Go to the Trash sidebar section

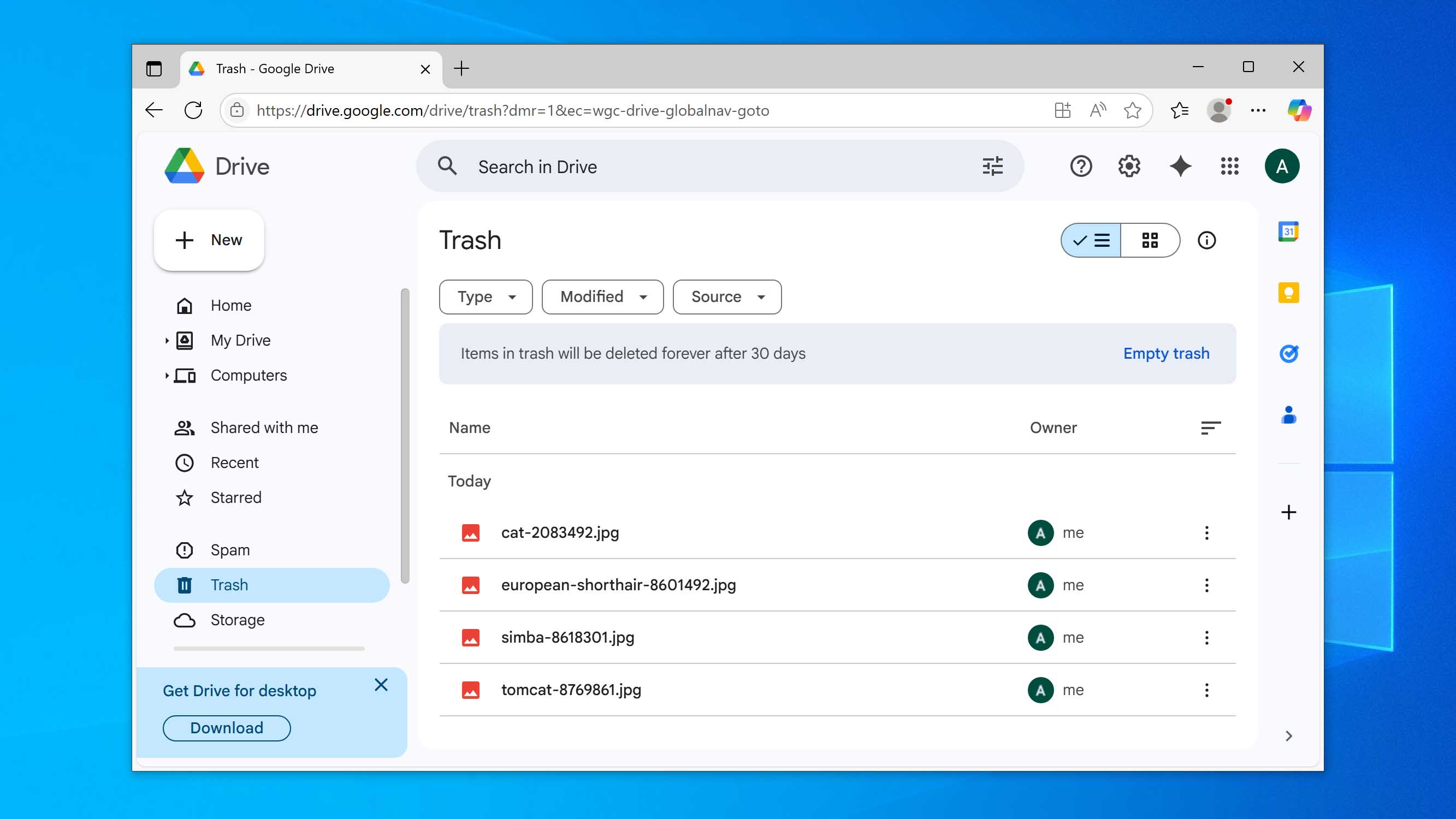tap(228, 585)
